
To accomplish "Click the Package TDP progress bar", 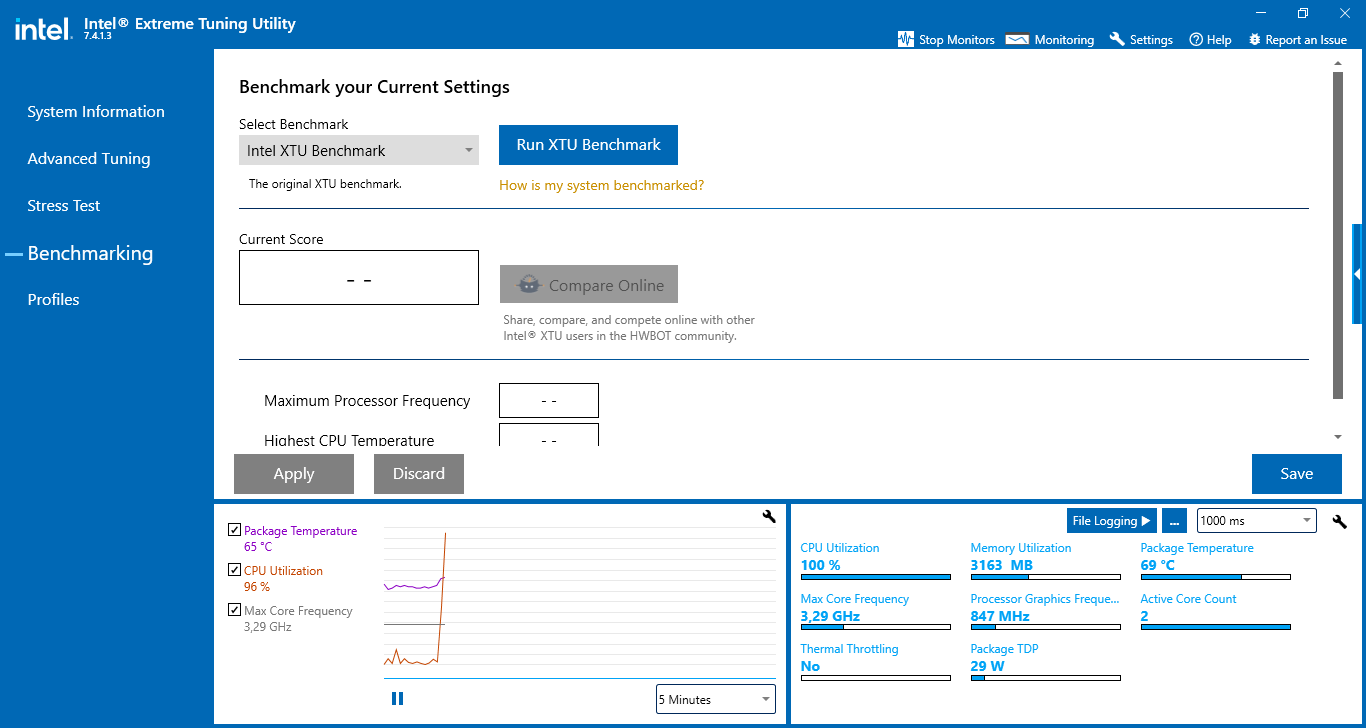I will 1046,678.
